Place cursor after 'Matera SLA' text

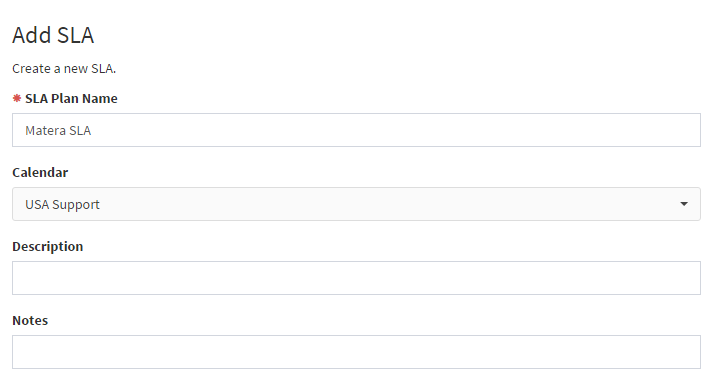(93, 130)
